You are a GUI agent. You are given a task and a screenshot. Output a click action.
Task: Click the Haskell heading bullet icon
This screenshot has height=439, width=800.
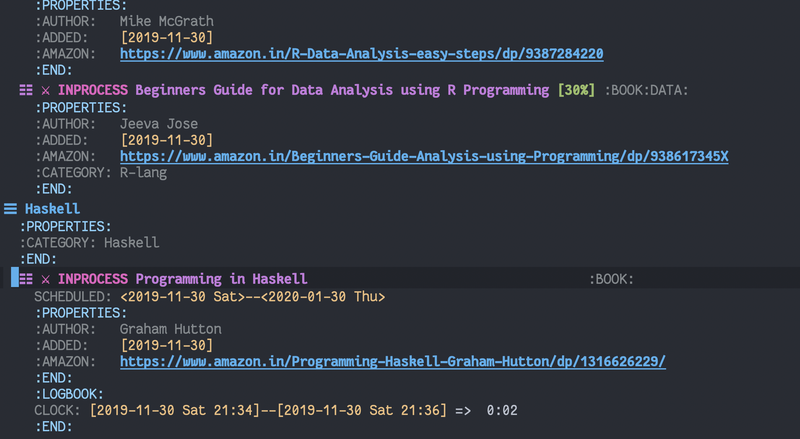(x=10, y=209)
